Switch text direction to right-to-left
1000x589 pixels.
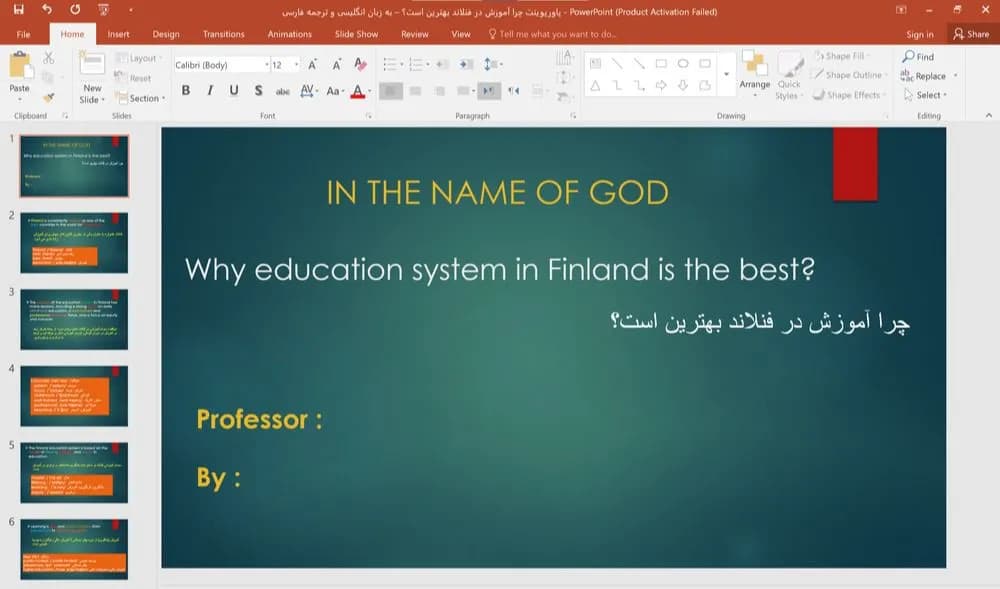513,91
